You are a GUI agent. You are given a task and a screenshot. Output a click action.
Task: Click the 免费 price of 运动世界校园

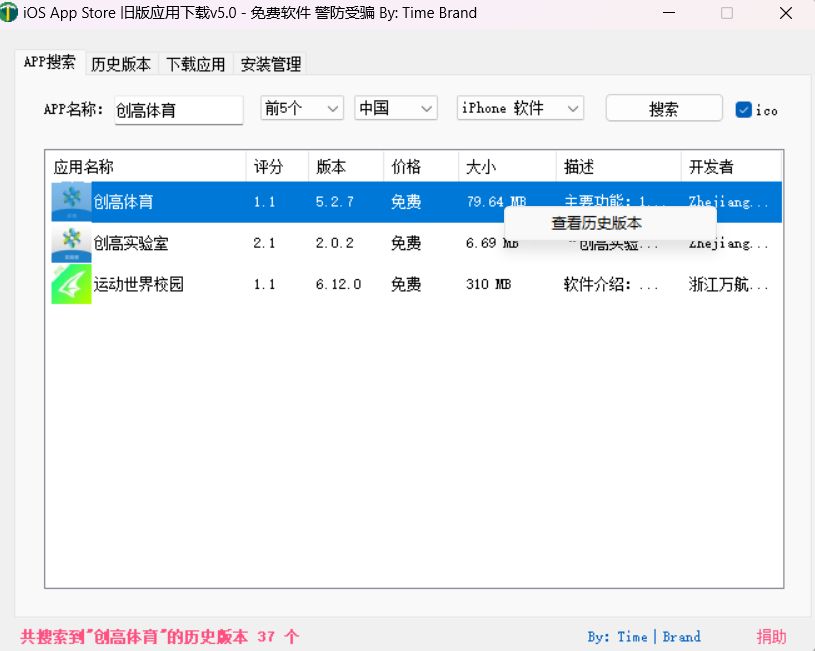click(406, 284)
